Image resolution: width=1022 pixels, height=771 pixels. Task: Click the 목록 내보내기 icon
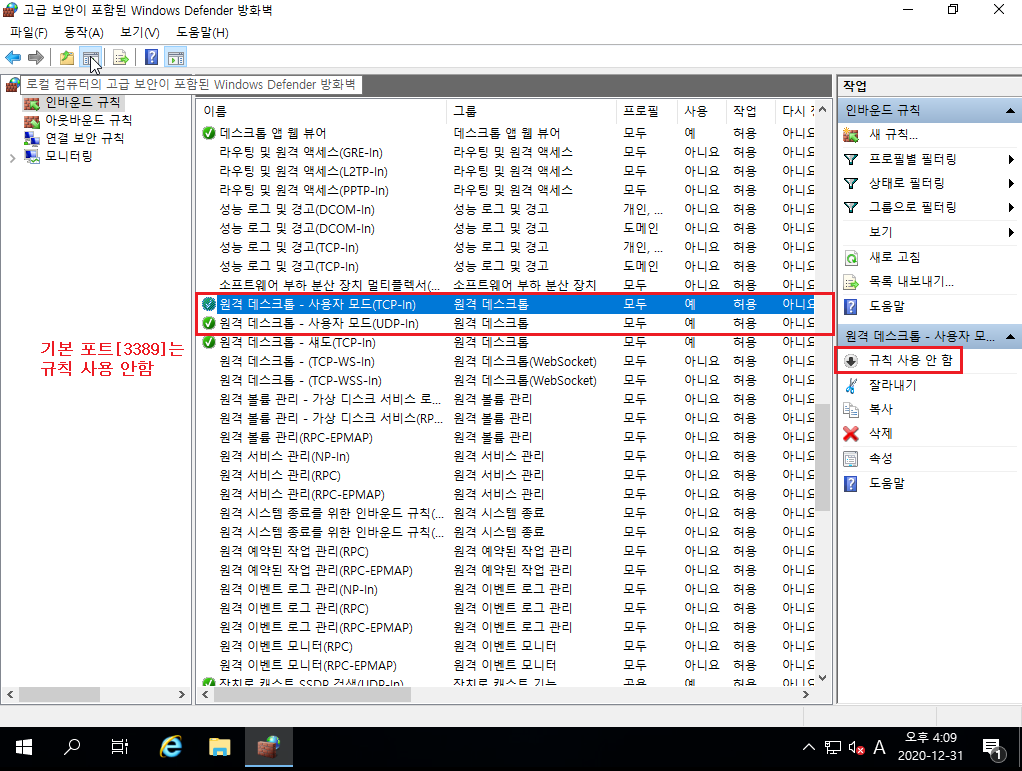point(851,282)
